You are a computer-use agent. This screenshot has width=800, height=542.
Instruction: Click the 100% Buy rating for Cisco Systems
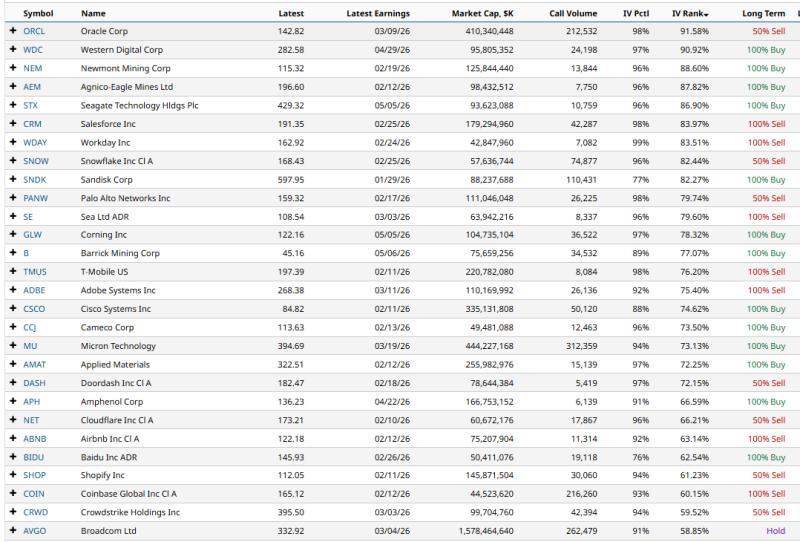[766, 309]
